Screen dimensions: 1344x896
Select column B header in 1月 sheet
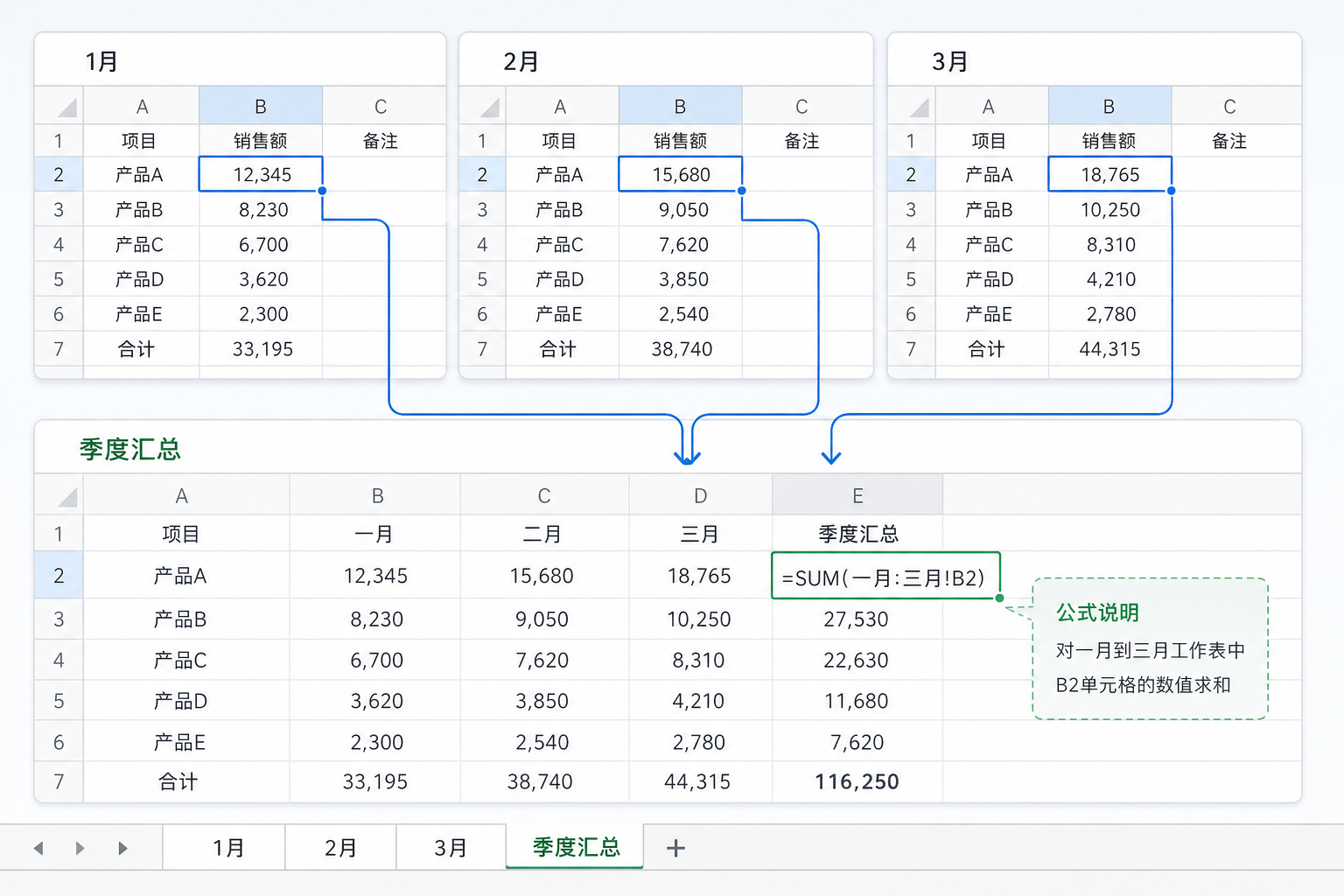coord(261,106)
